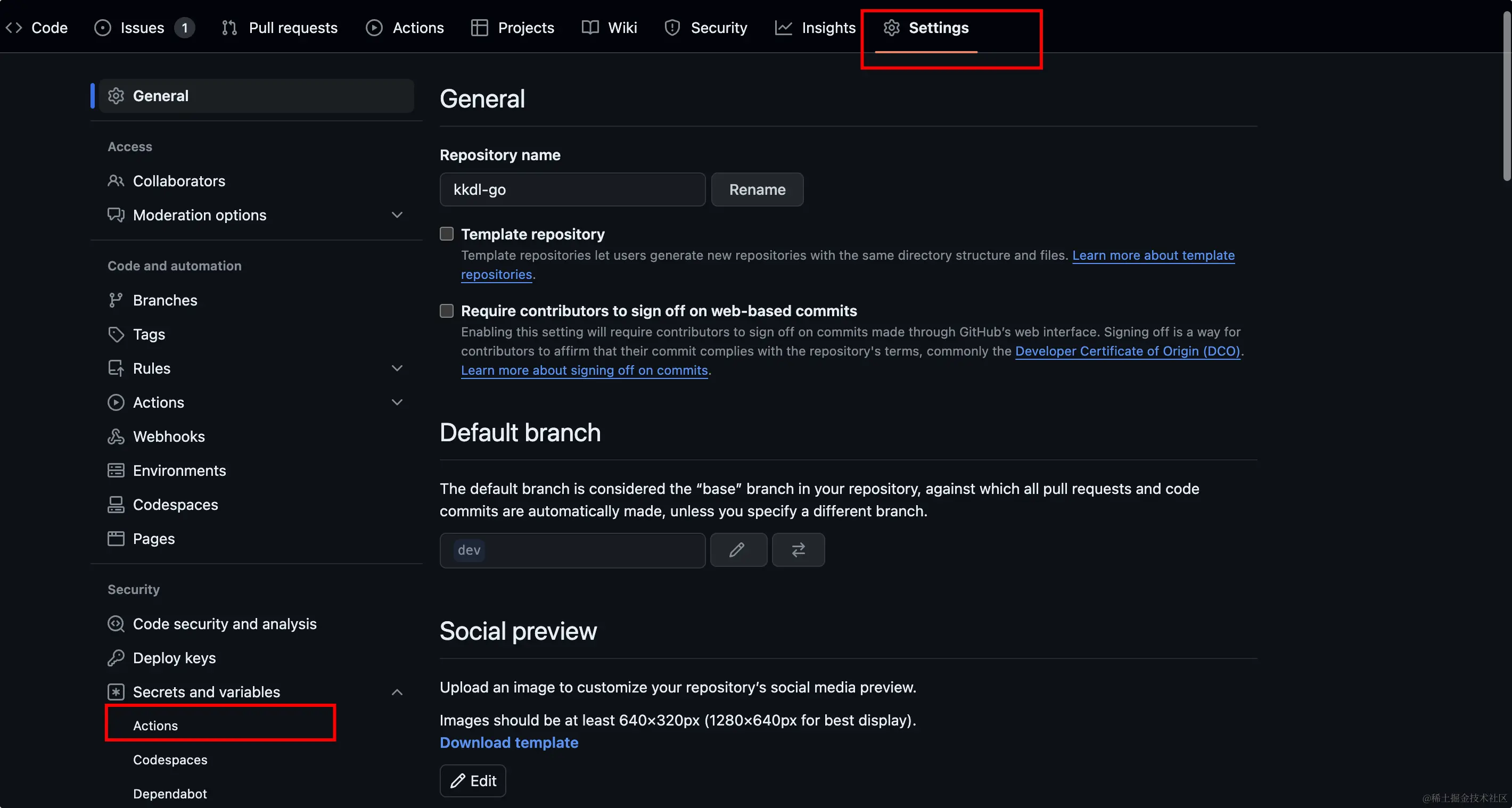
Task: Open Developer Certificate of Origin (DCO) link
Action: (1128, 351)
